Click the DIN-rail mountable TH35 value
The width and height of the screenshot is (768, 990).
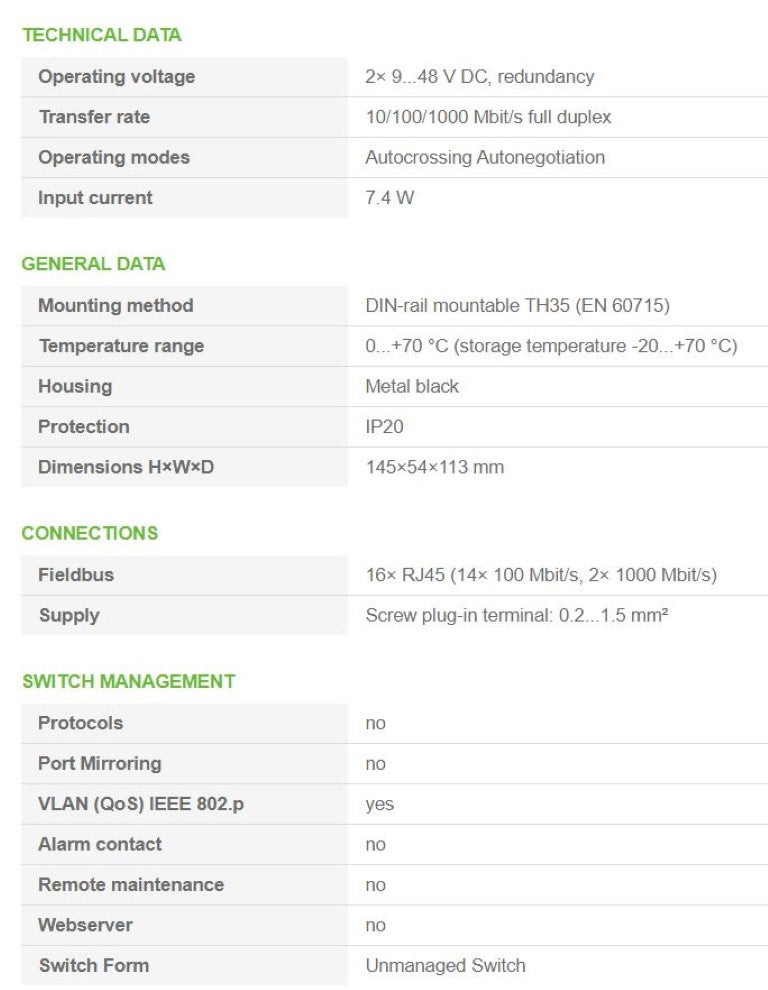517,306
